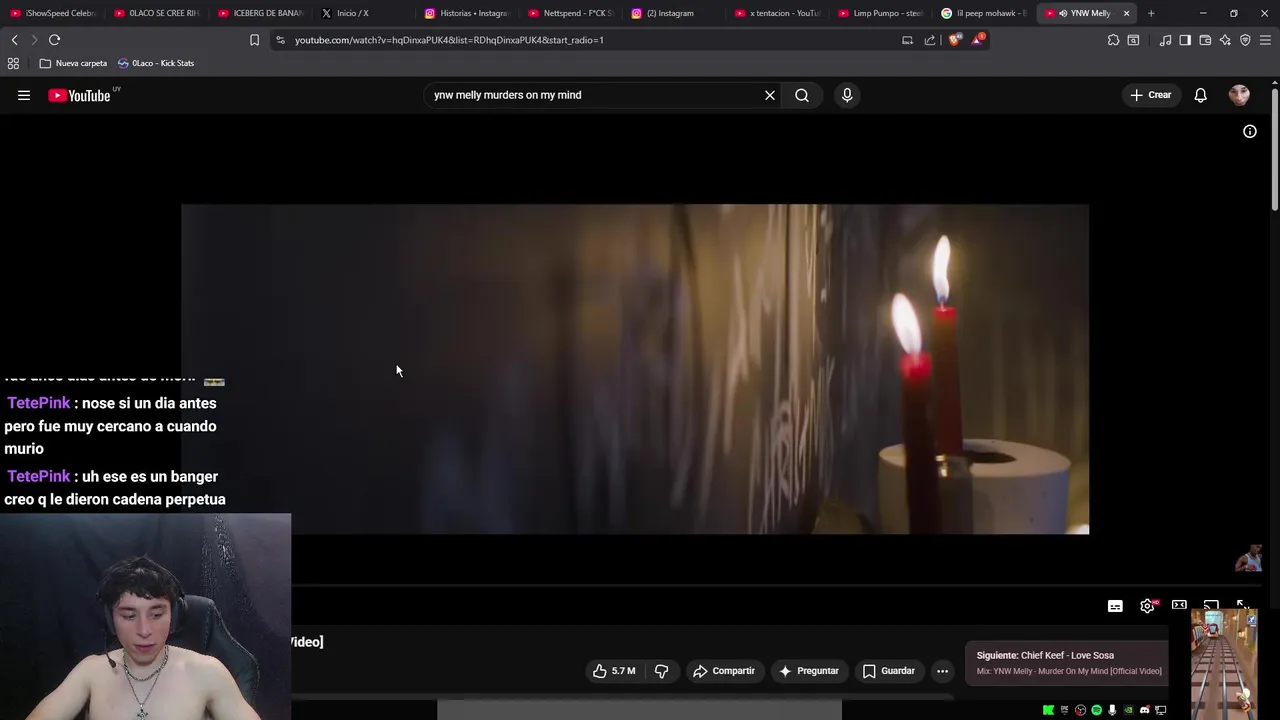
Task: Click the Preguntar button
Action: pos(809,671)
